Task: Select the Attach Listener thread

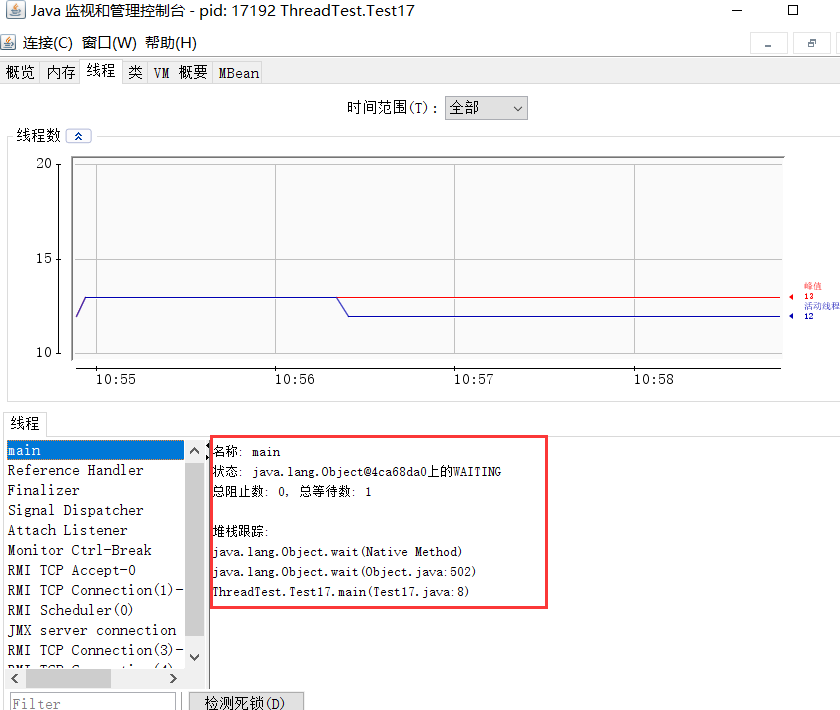Action: (95, 530)
